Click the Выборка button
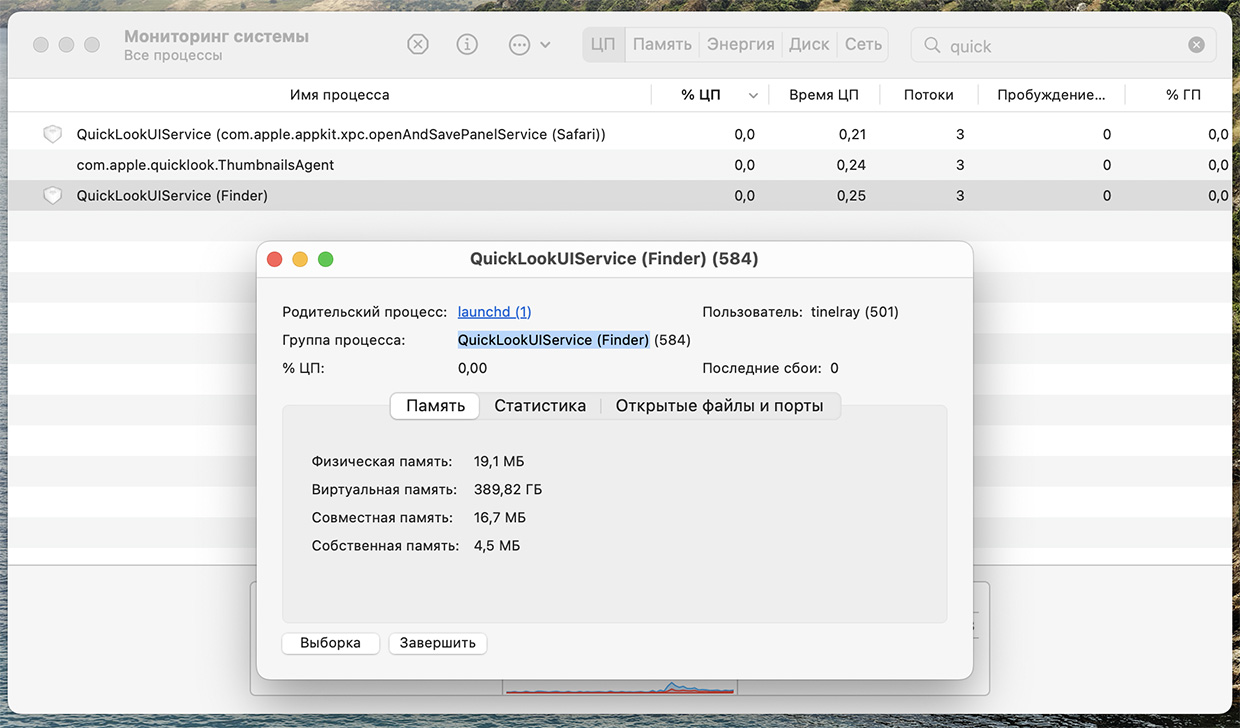Screen dimensions: 1240x728 pyautogui.click(x=330, y=643)
